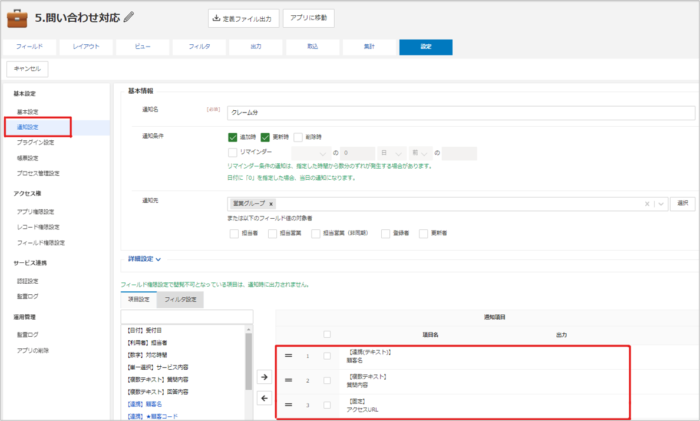Click right arrow to add field
The image size is (700, 421).
264,377
